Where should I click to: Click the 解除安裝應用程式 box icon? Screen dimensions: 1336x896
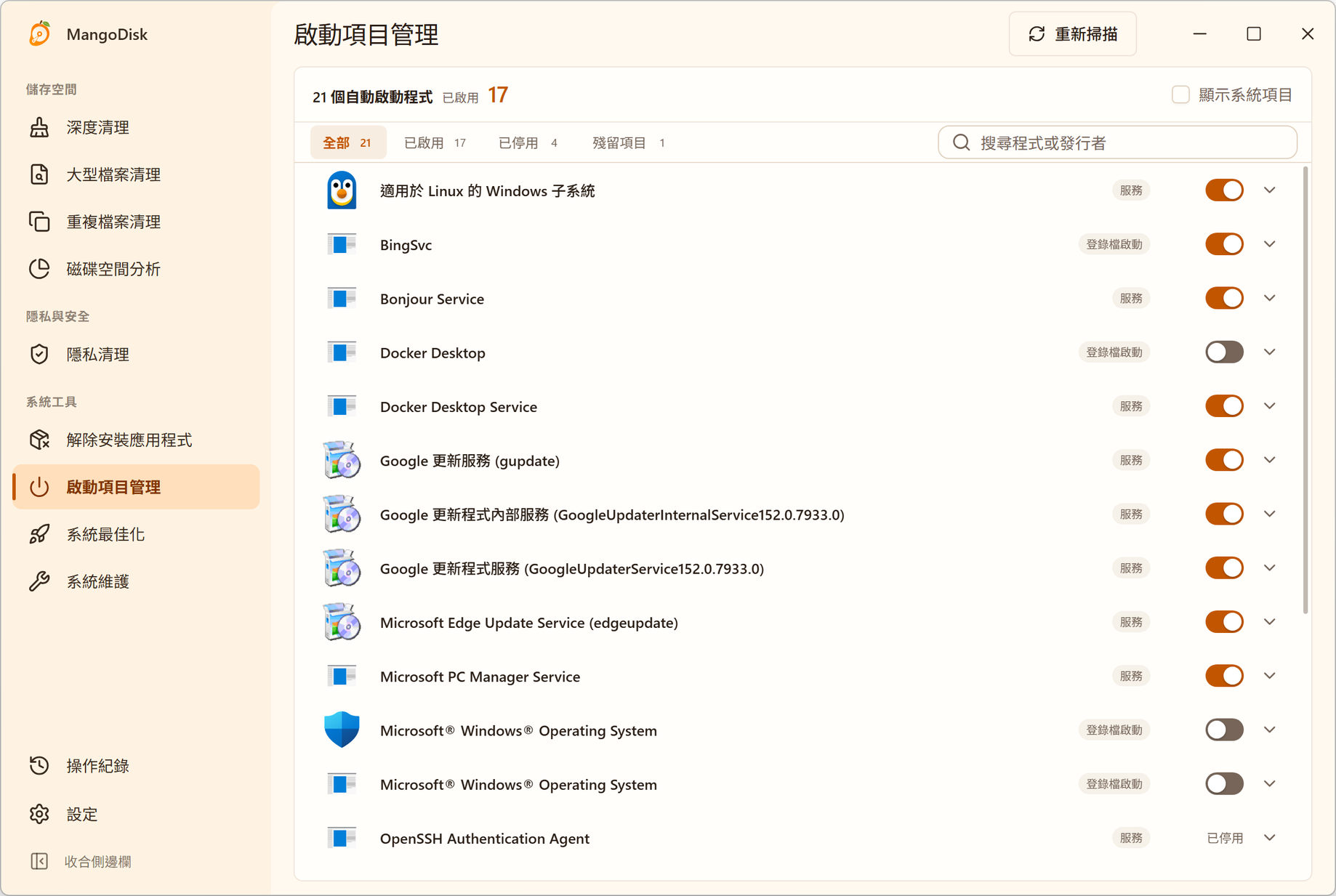point(39,440)
